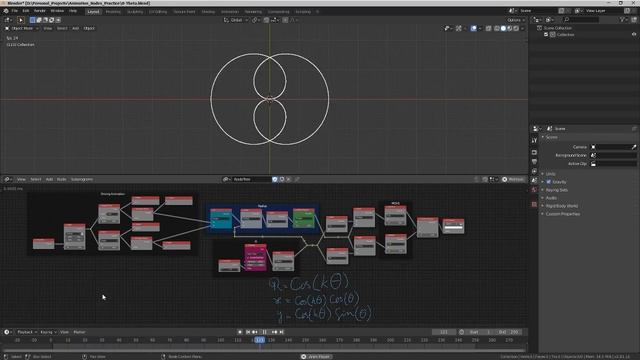Click the Blender logo icon
The height and width of the screenshot is (360, 640).
tap(6, 11)
